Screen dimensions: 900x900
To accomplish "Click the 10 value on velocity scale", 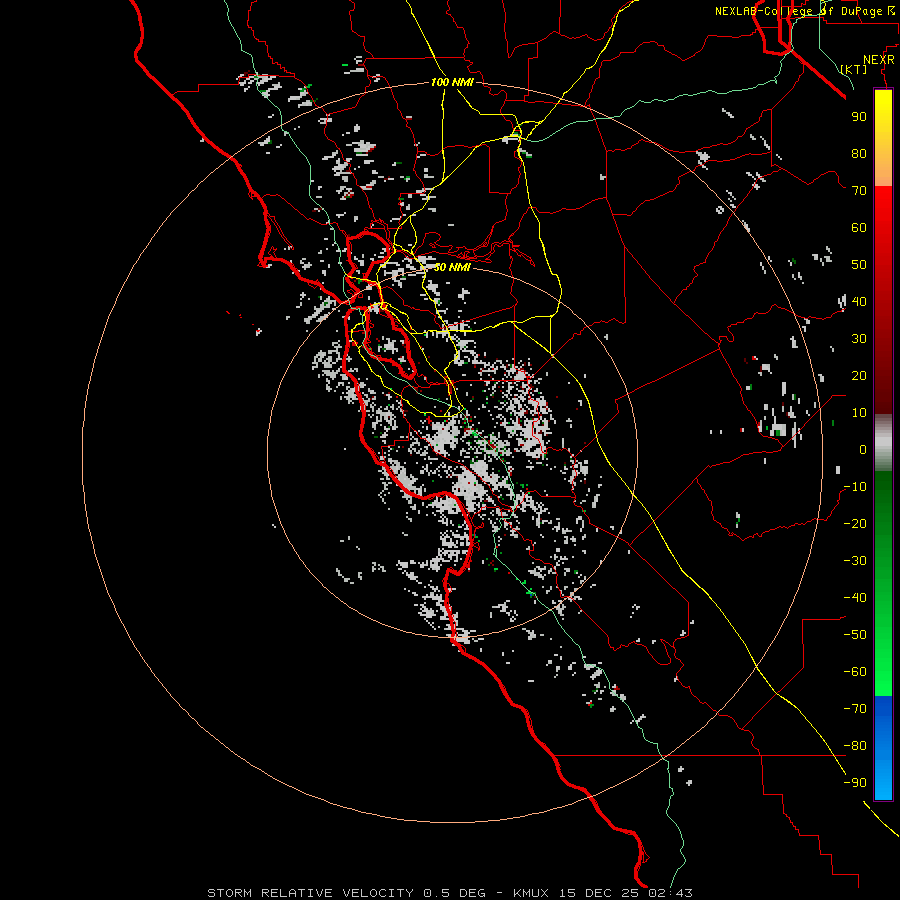I will click(859, 413).
